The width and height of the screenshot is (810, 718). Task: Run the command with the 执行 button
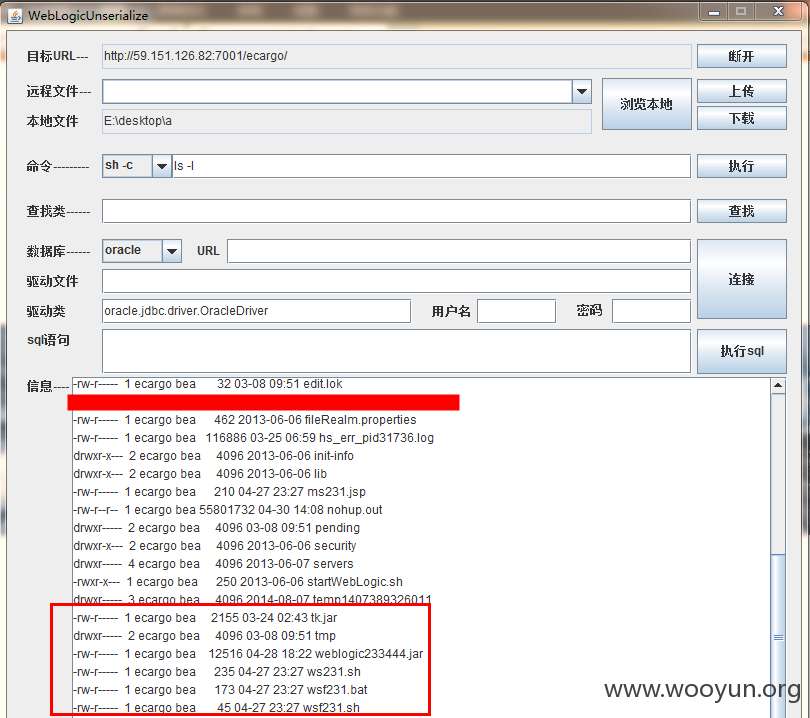pos(741,166)
